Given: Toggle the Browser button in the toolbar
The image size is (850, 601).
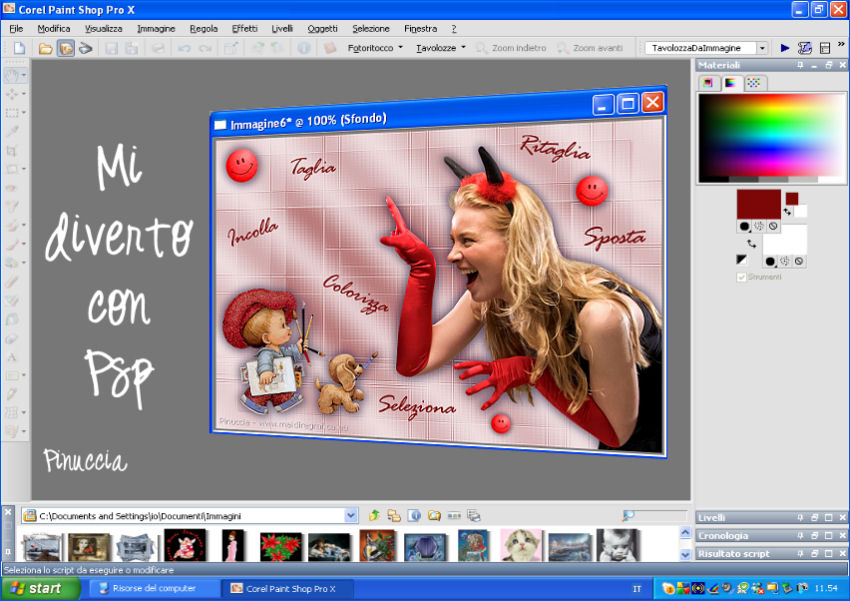Looking at the screenshot, I should tap(66, 48).
